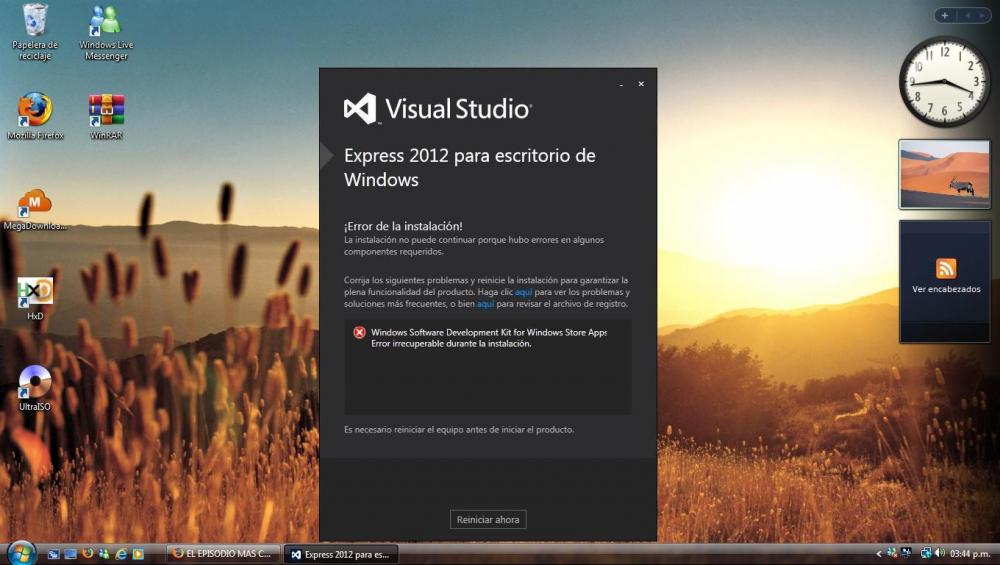Click the red error icon for Windows SDK
The width and height of the screenshot is (1000, 565).
click(360, 332)
